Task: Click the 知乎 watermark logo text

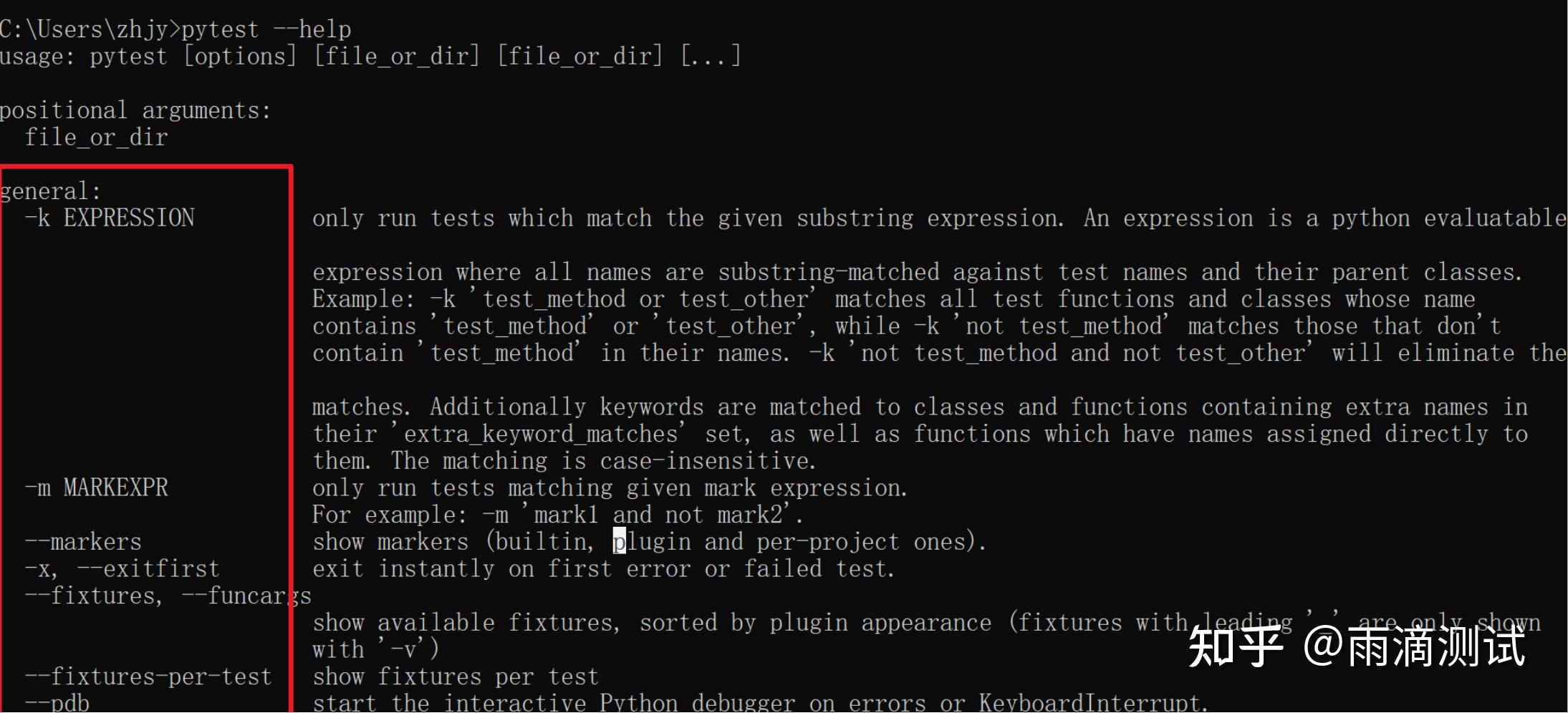Action: coord(1235,646)
